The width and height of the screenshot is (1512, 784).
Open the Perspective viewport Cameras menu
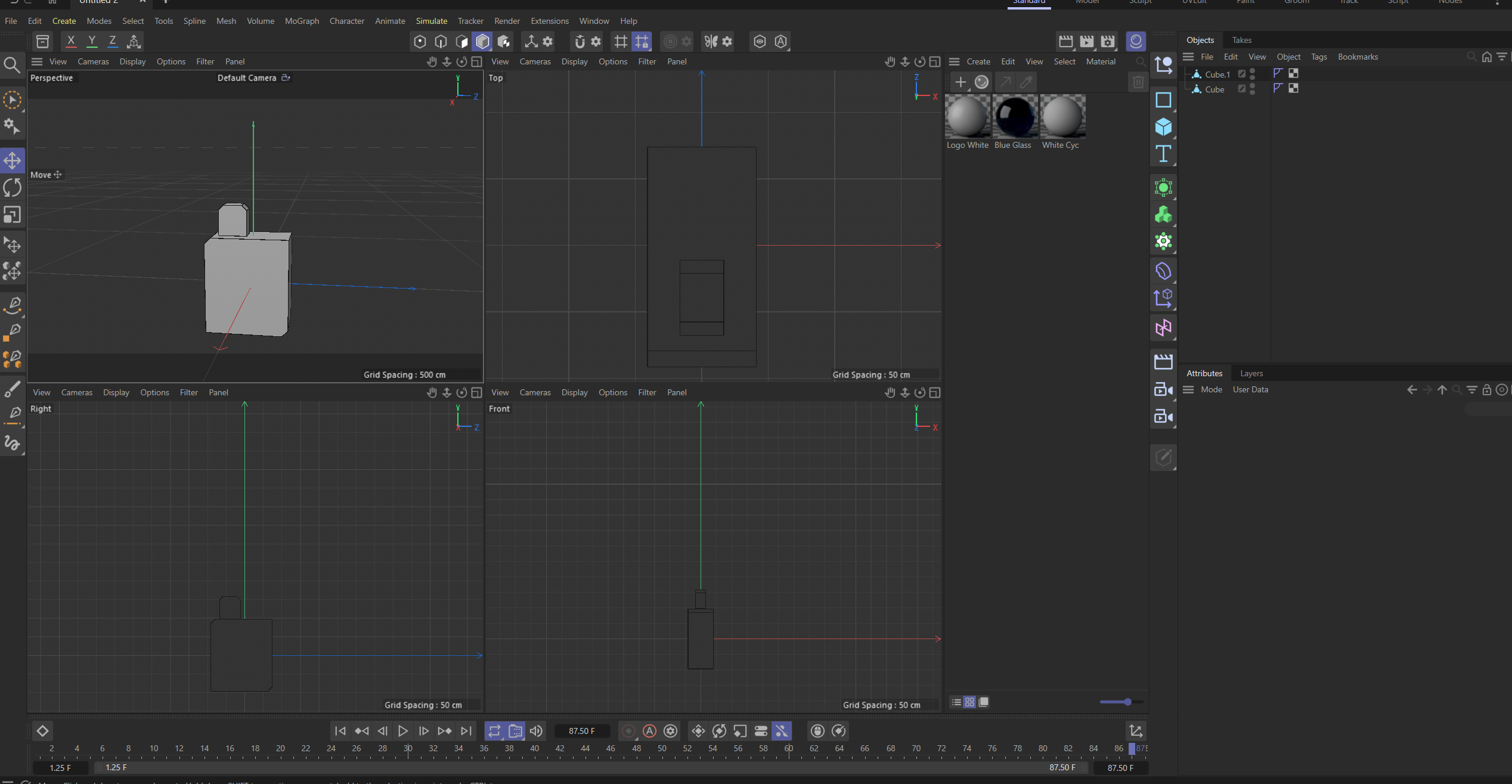[x=93, y=61]
